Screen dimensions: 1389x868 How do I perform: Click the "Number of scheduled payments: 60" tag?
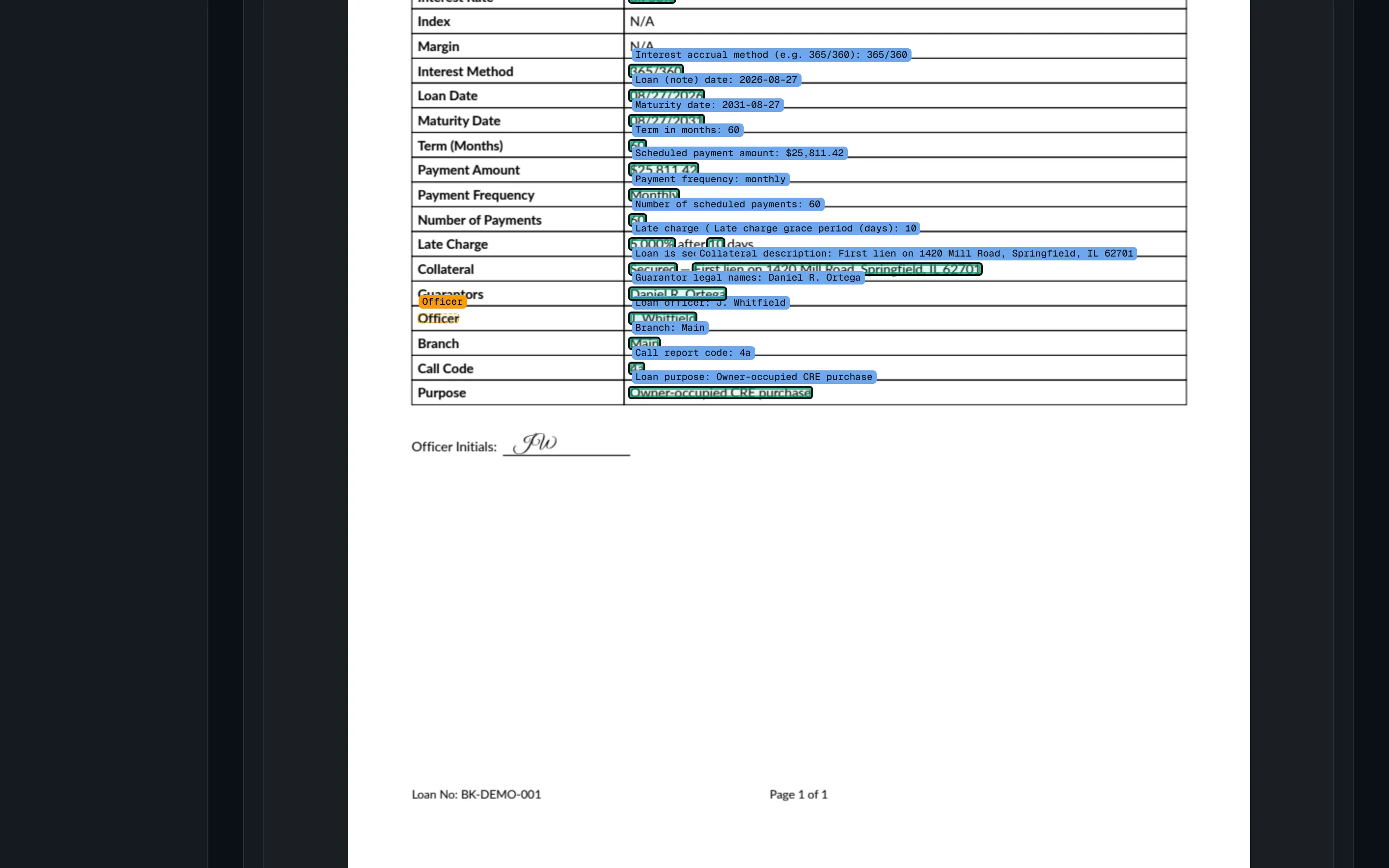pos(728,204)
